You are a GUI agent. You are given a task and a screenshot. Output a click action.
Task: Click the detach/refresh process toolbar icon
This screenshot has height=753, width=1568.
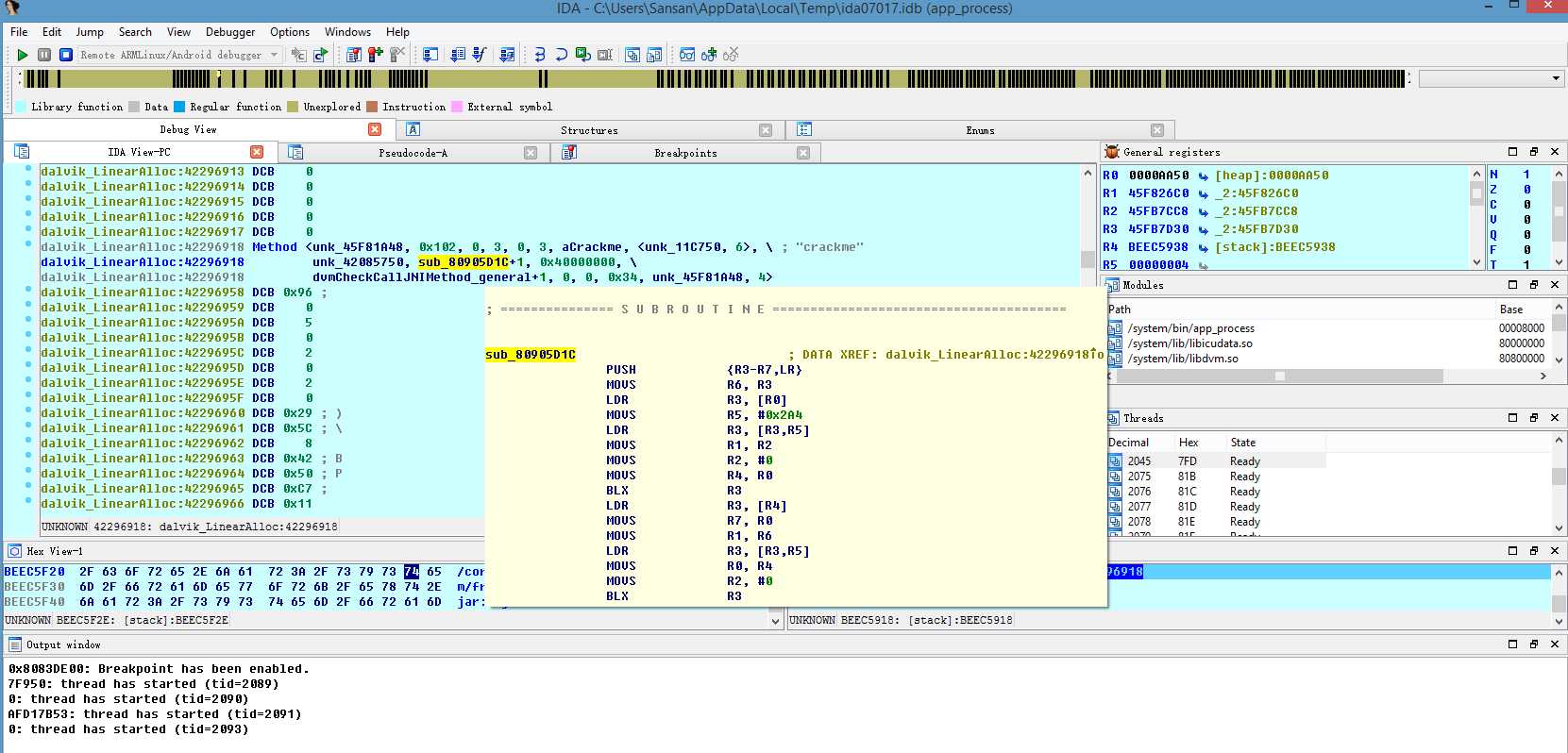coord(321,55)
